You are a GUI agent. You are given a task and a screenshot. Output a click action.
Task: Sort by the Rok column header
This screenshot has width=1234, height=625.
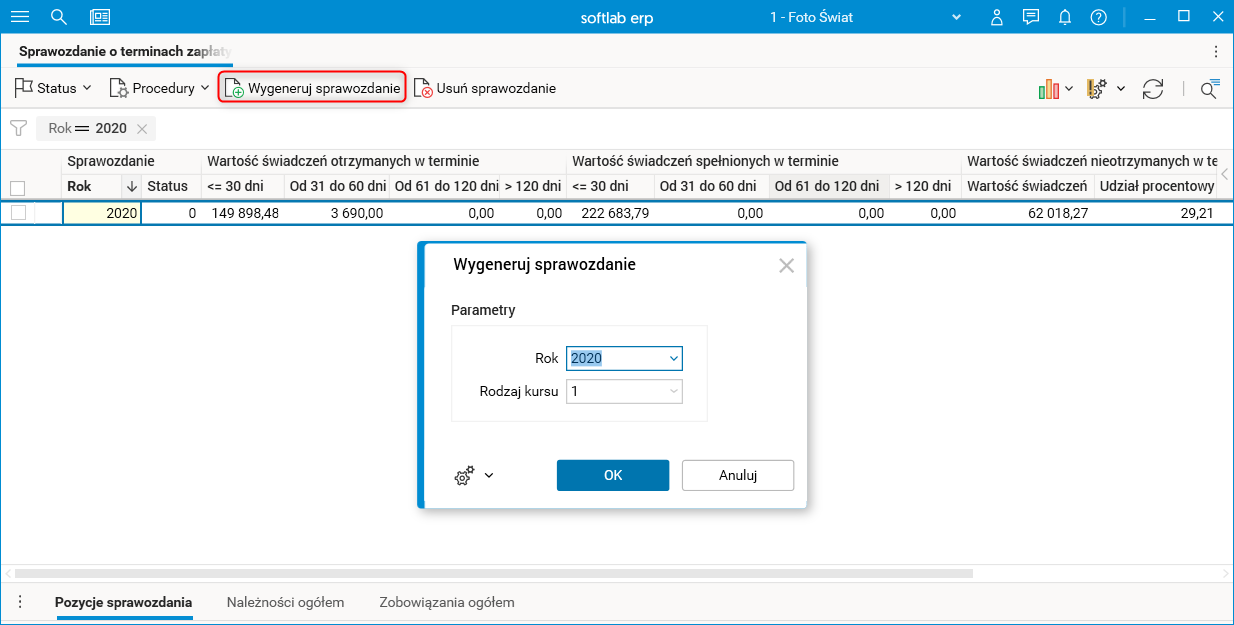point(93,186)
